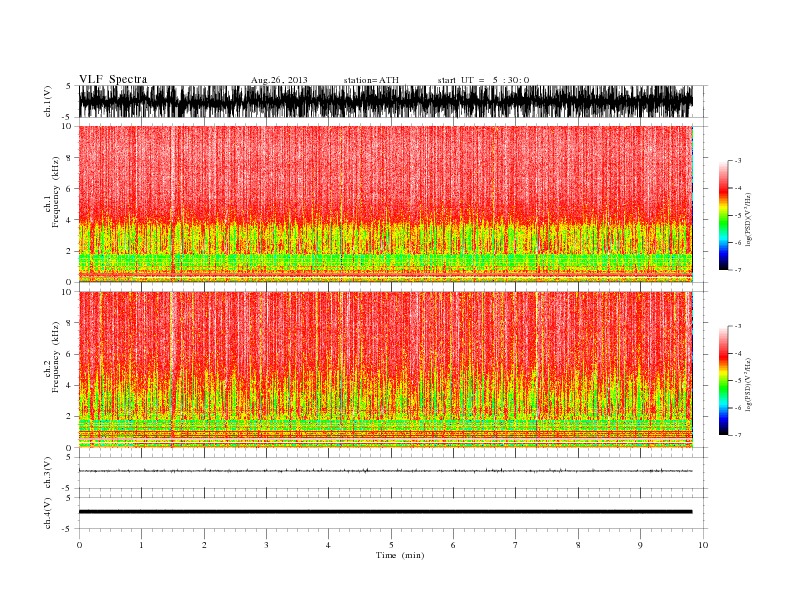Click the ch.1 "Frequency (kHz)" axis label

(56, 192)
